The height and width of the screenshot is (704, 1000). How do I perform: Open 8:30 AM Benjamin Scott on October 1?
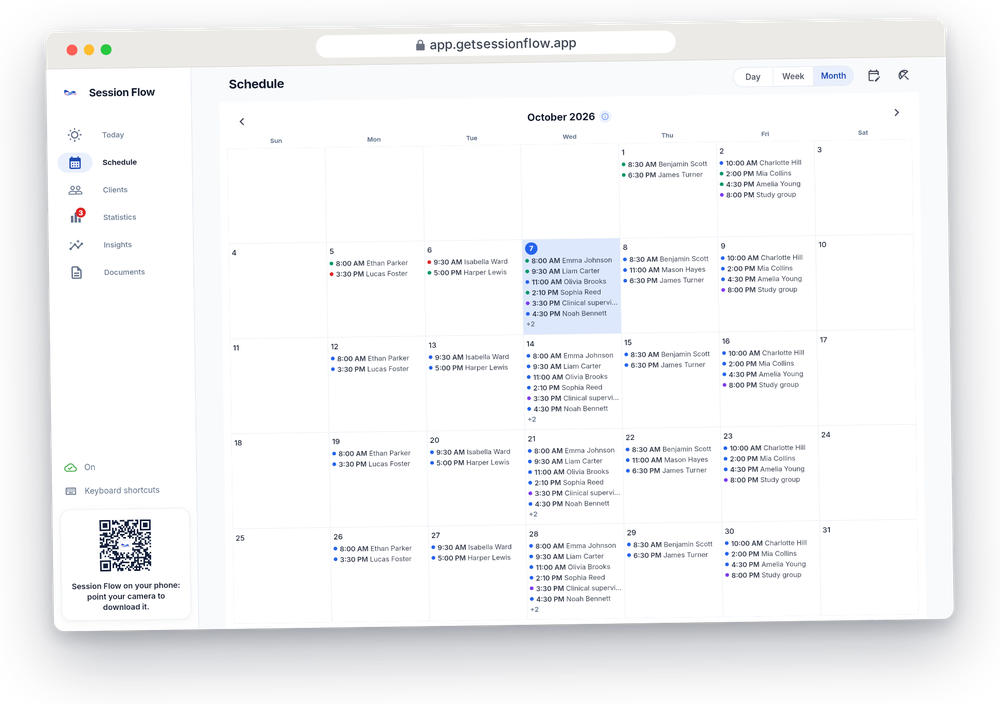pos(664,164)
